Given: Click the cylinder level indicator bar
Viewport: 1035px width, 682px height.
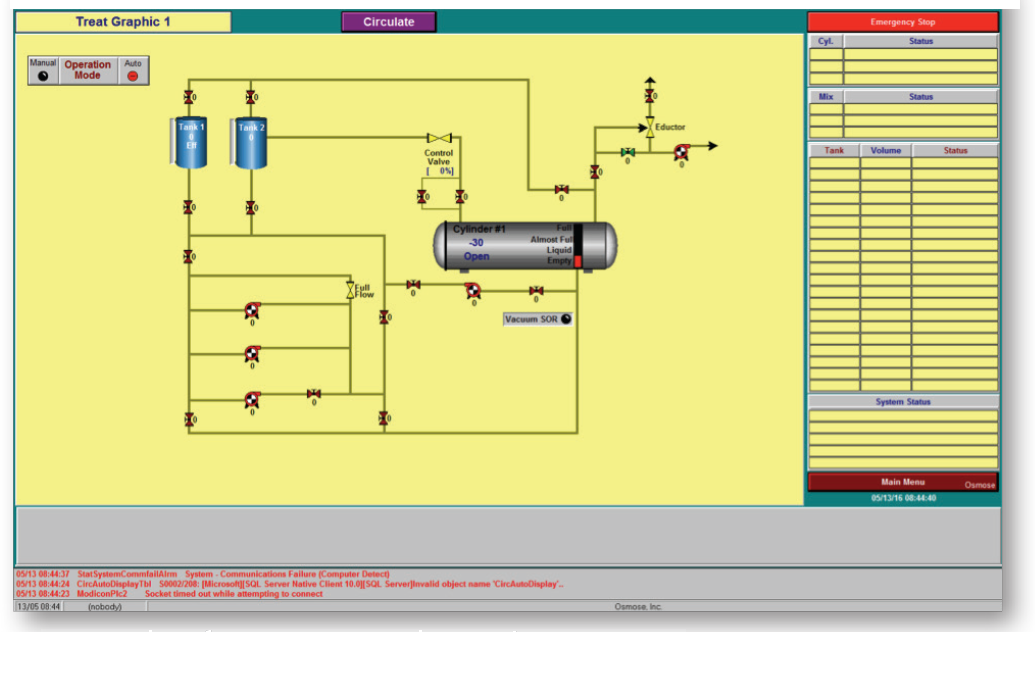Looking at the screenshot, I should point(578,245).
